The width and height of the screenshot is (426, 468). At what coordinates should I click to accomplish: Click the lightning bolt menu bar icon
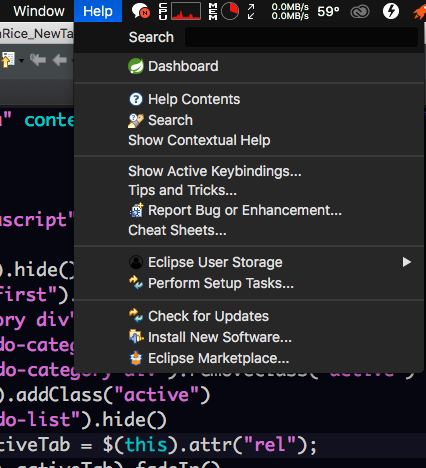coord(391,11)
